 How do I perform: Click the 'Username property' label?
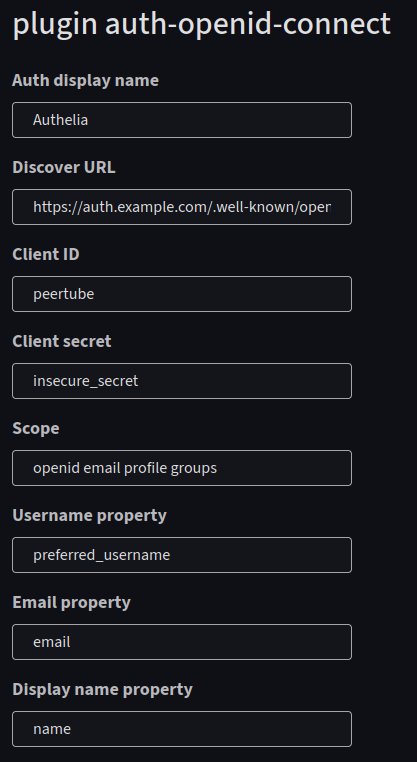coord(89,516)
